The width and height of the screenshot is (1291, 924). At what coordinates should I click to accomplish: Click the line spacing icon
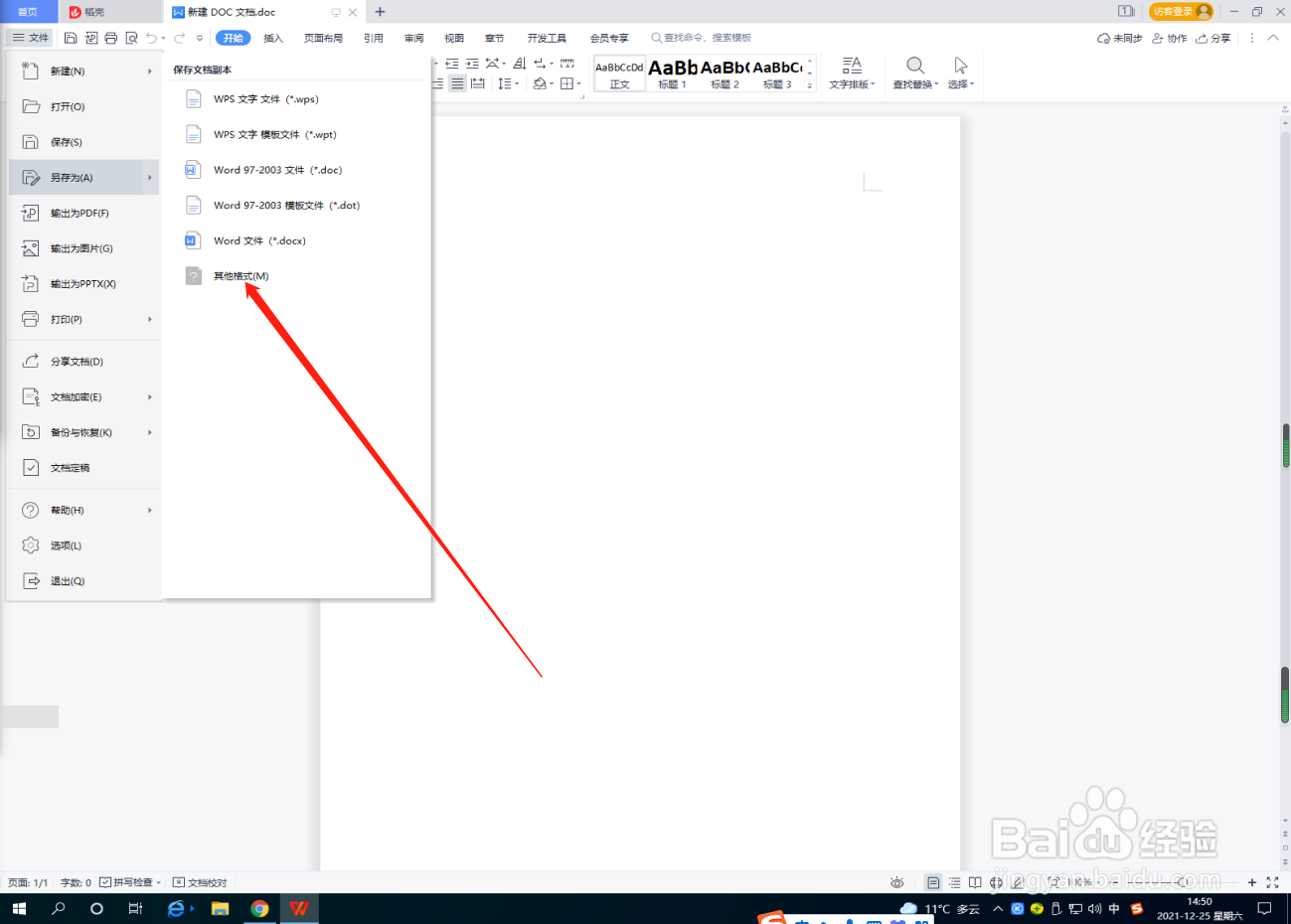click(505, 83)
